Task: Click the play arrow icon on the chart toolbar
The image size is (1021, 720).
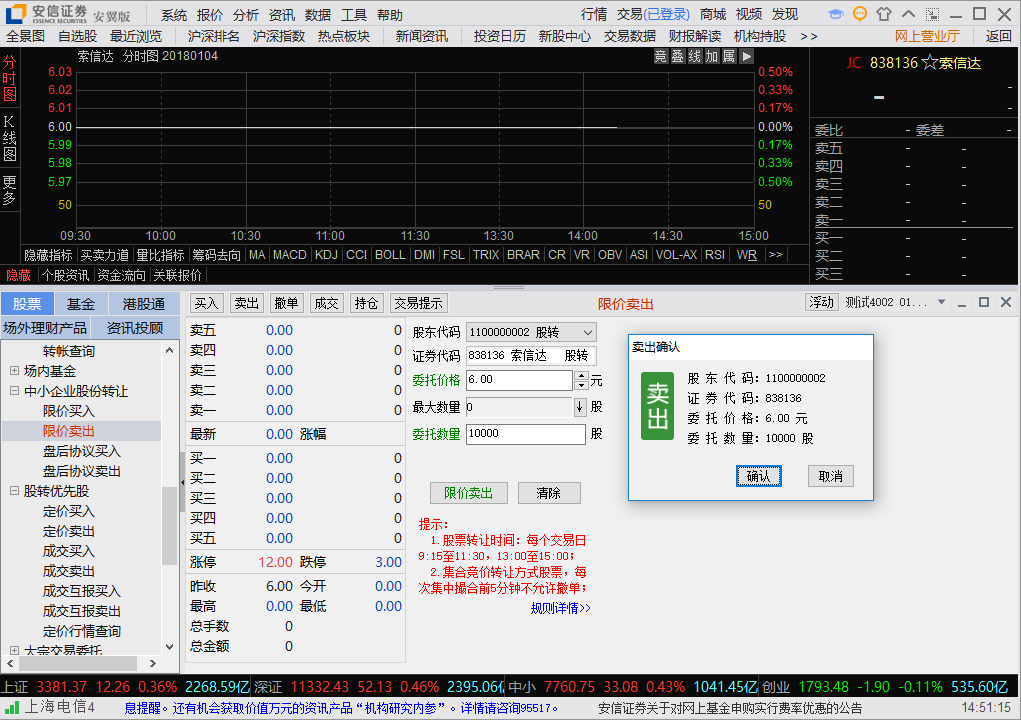Action: pos(746,57)
